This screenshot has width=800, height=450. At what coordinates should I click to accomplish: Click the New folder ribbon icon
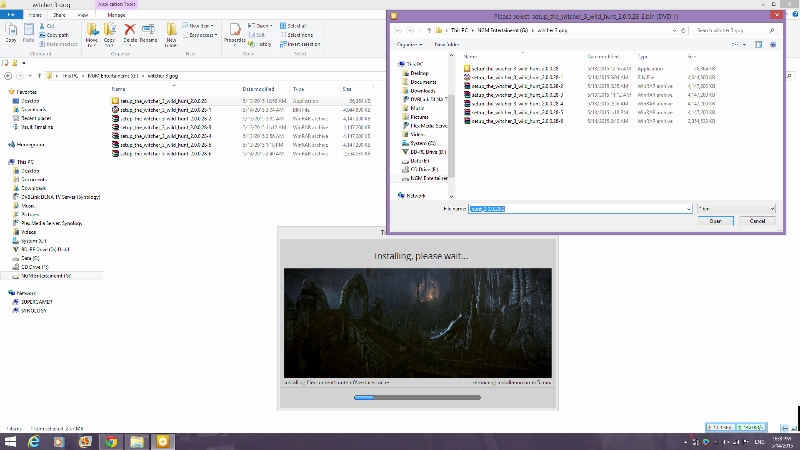171,35
